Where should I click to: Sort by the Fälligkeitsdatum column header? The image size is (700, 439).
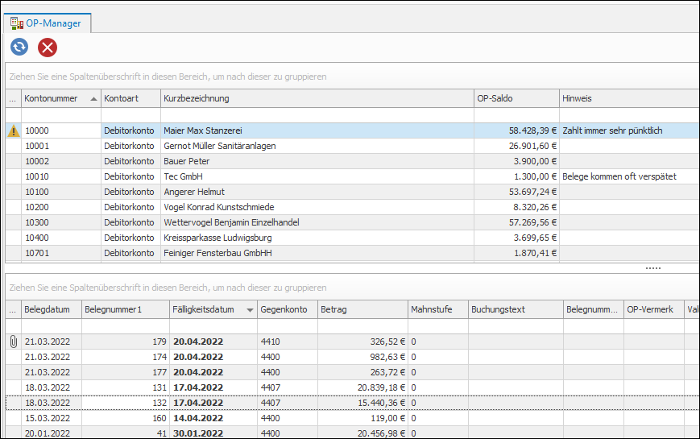213,309
